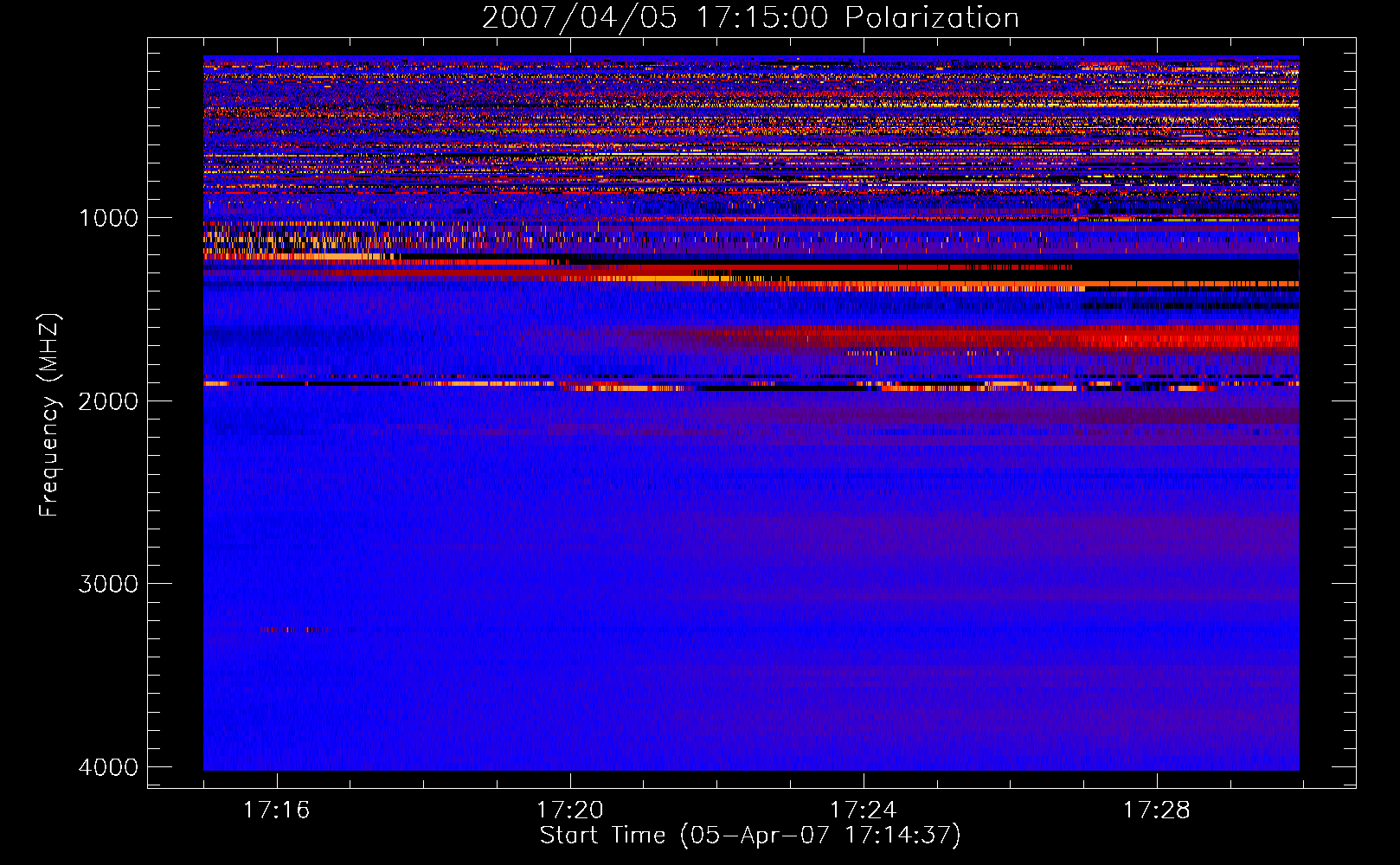Click the 17:16 time tick label

276,811
